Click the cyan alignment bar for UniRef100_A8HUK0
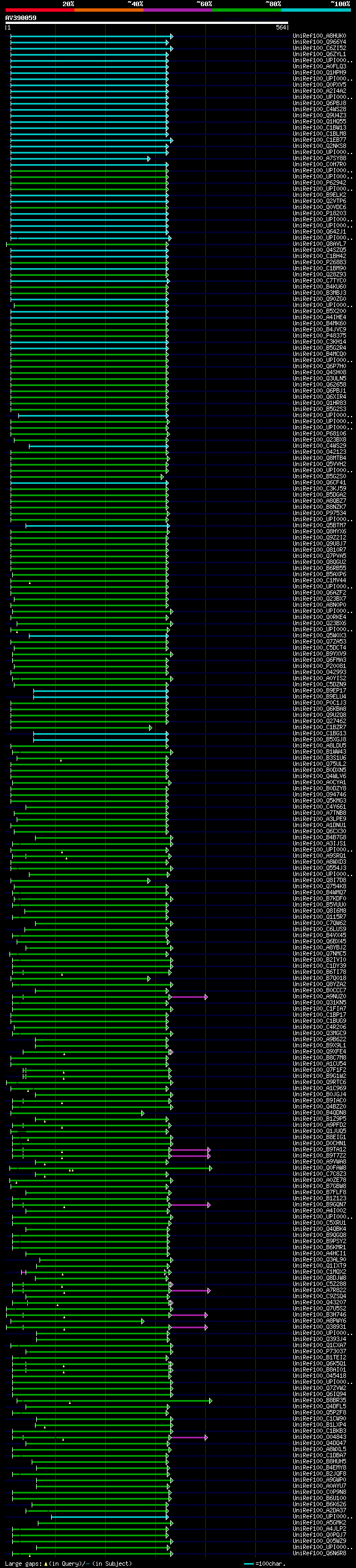The image size is (356, 1568). pos(91,36)
